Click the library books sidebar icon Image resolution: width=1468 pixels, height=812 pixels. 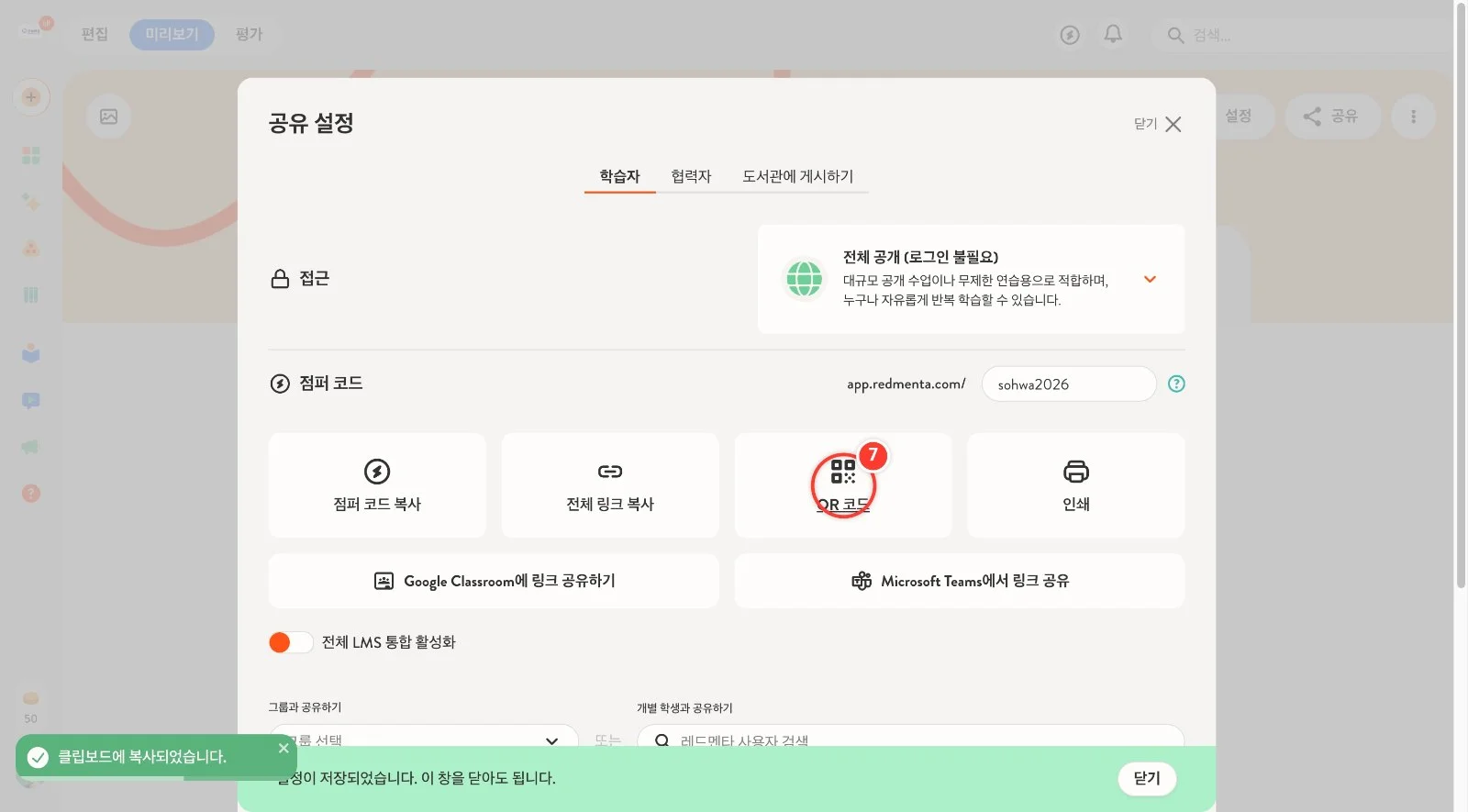coord(31,295)
